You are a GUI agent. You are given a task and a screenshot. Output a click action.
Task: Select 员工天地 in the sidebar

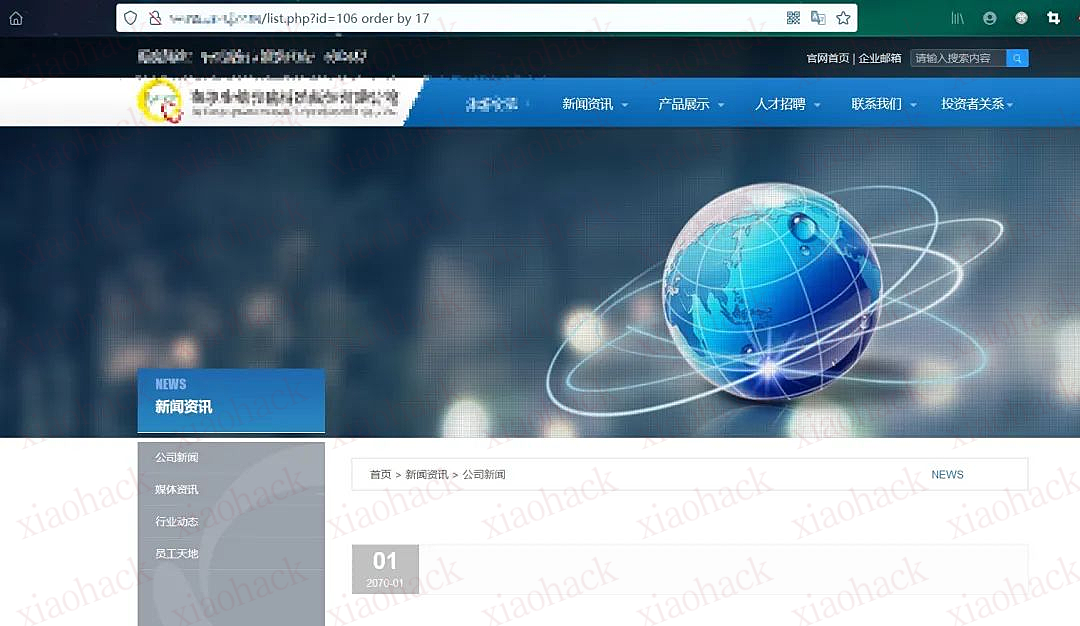coord(176,553)
